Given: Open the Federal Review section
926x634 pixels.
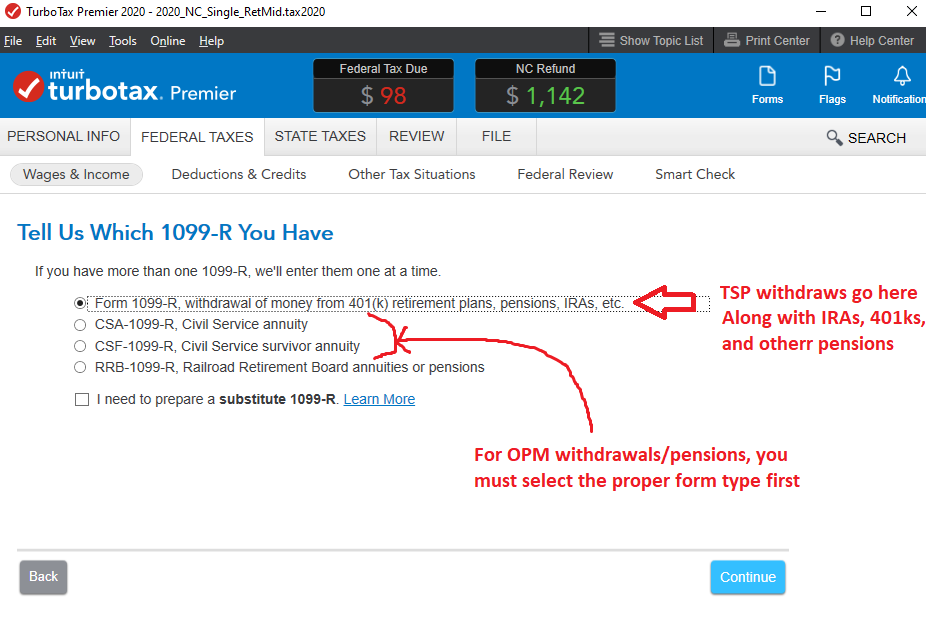Looking at the screenshot, I should coord(565,174).
